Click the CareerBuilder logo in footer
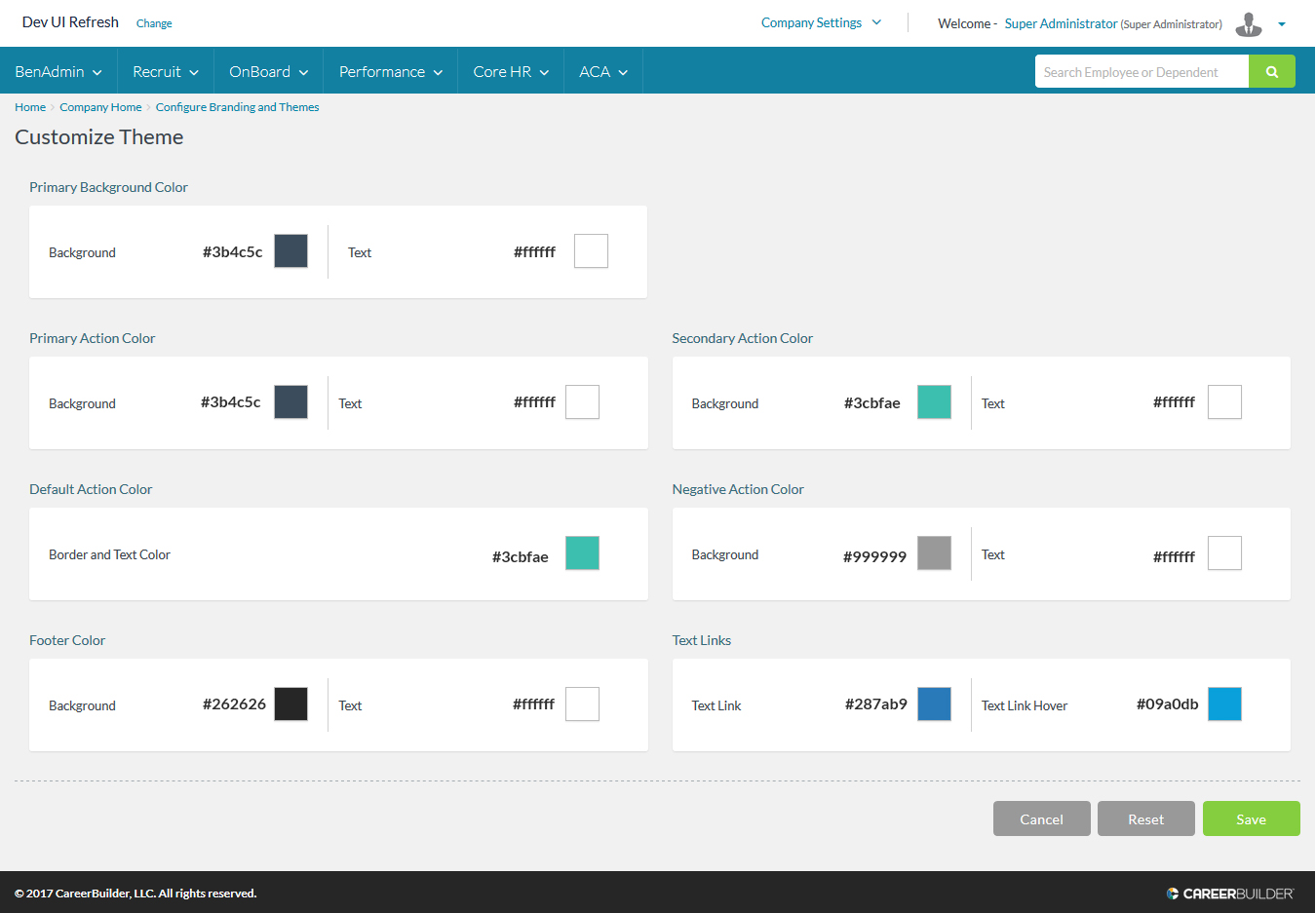This screenshot has width=1316, height=913. tap(1230, 894)
